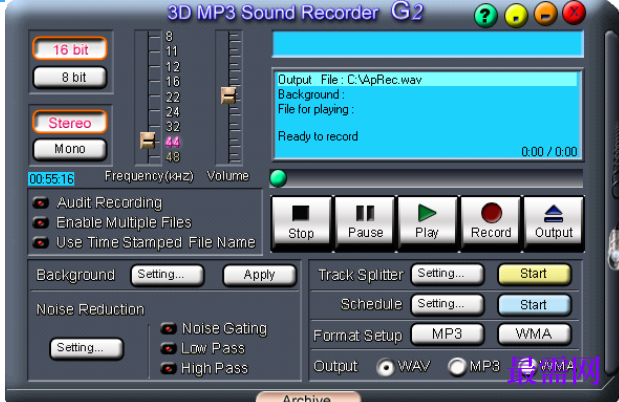Click the green playback position knob
The height and width of the screenshot is (402, 619).
[x=278, y=178]
